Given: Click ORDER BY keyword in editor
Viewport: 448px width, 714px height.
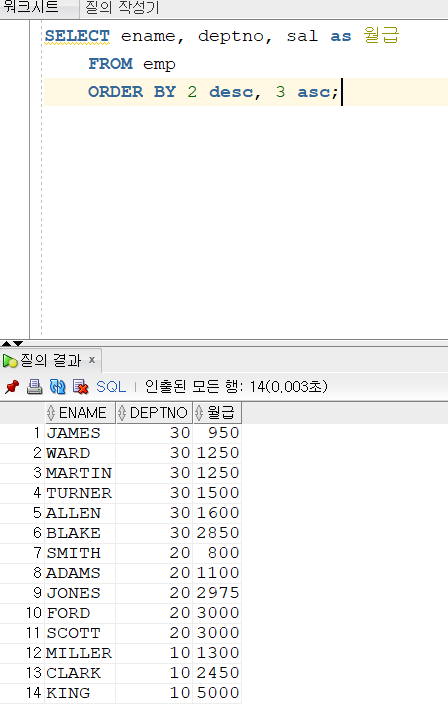Looking at the screenshot, I should point(132,92).
